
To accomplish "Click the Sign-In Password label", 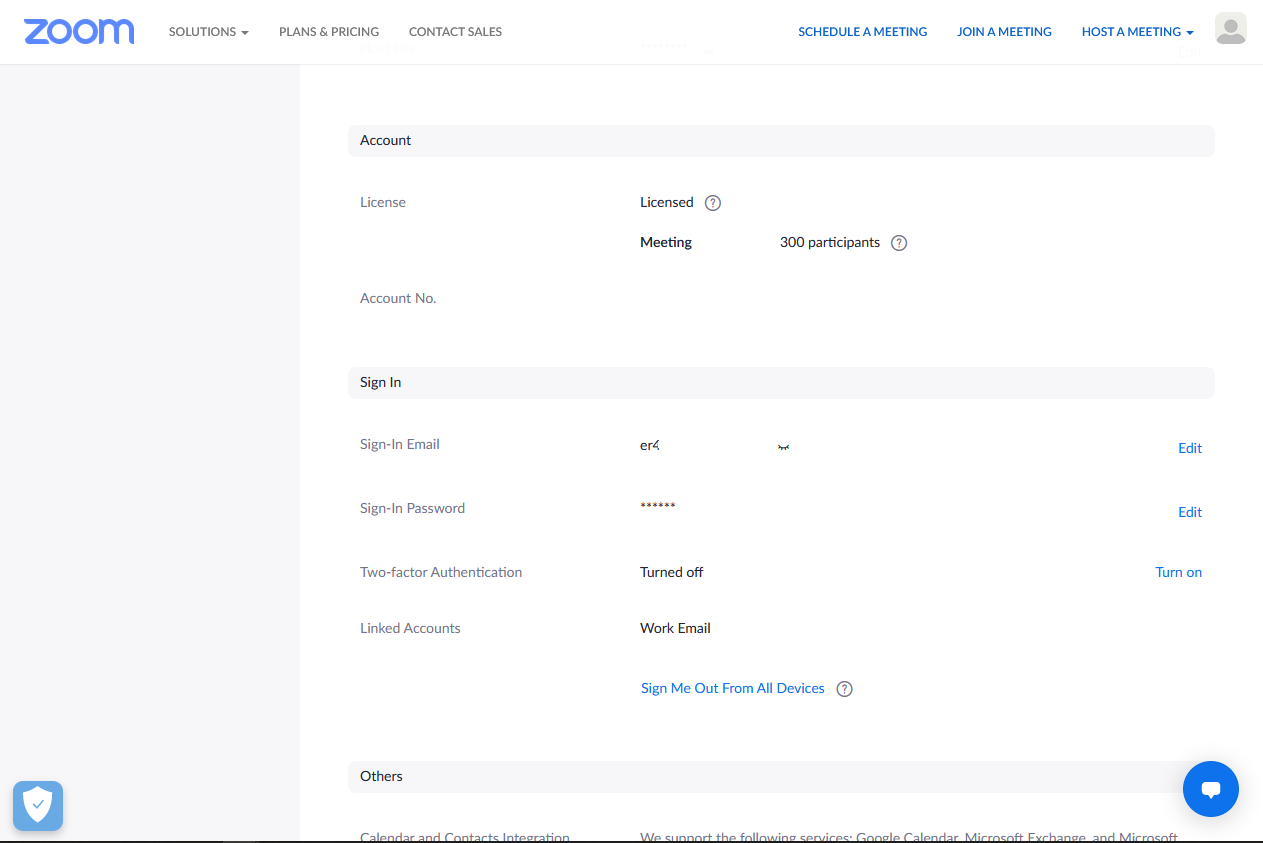I will pyautogui.click(x=412, y=508).
